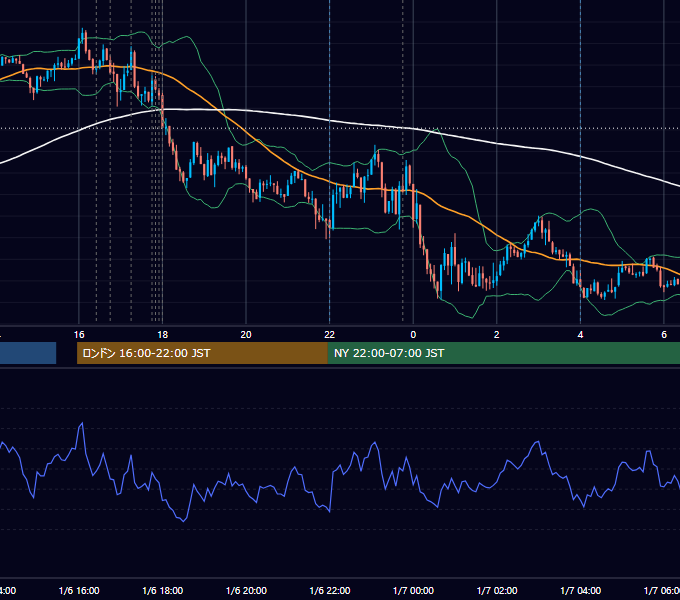Screen dimensions: 680x600
Task: Click the 1/6 16:00 time label
Action: pyautogui.click(x=79, y=590)
